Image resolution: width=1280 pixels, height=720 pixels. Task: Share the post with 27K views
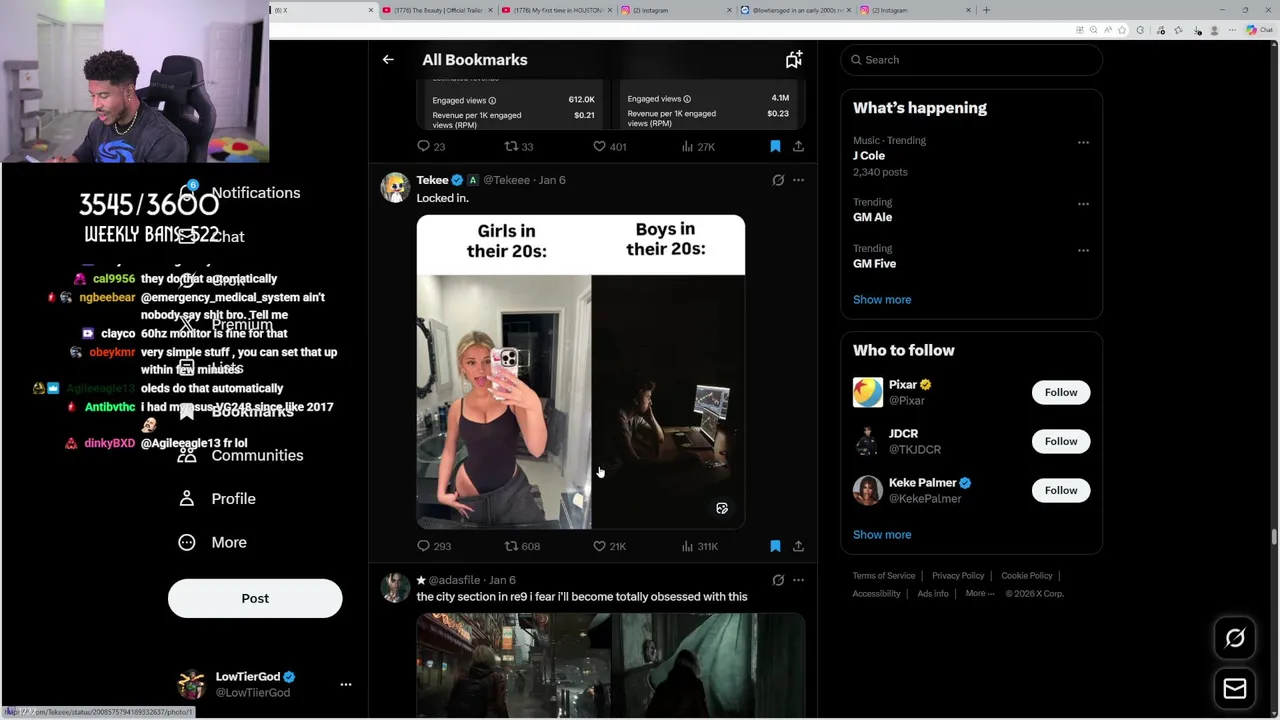pos(798,146)
